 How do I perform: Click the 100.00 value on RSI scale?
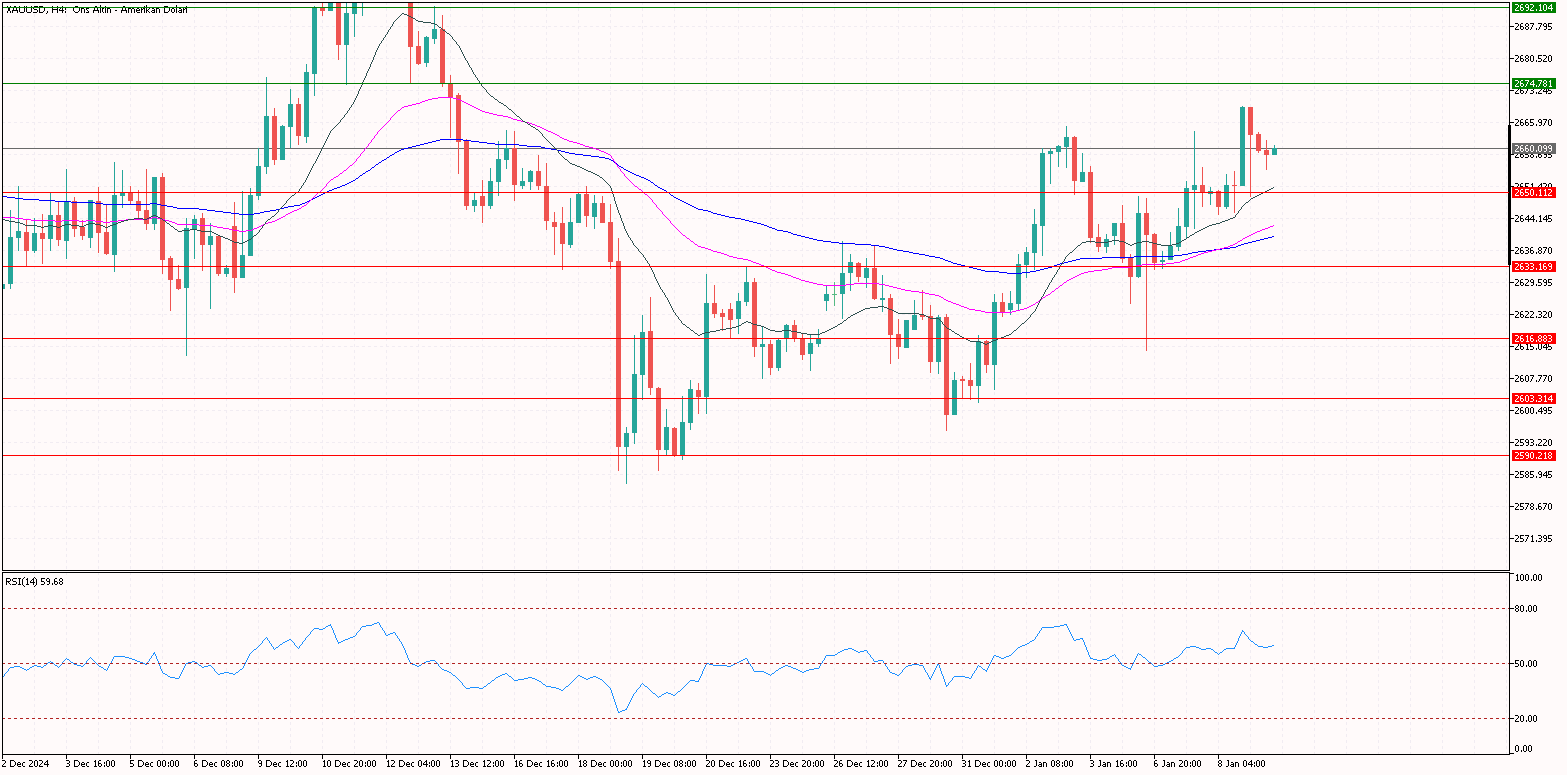(1527, 579)
